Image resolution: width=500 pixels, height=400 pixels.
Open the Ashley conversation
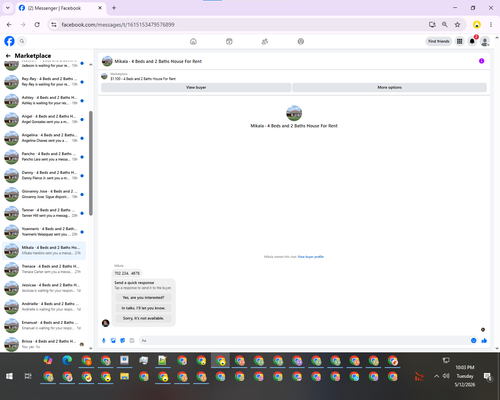[44, 100]
